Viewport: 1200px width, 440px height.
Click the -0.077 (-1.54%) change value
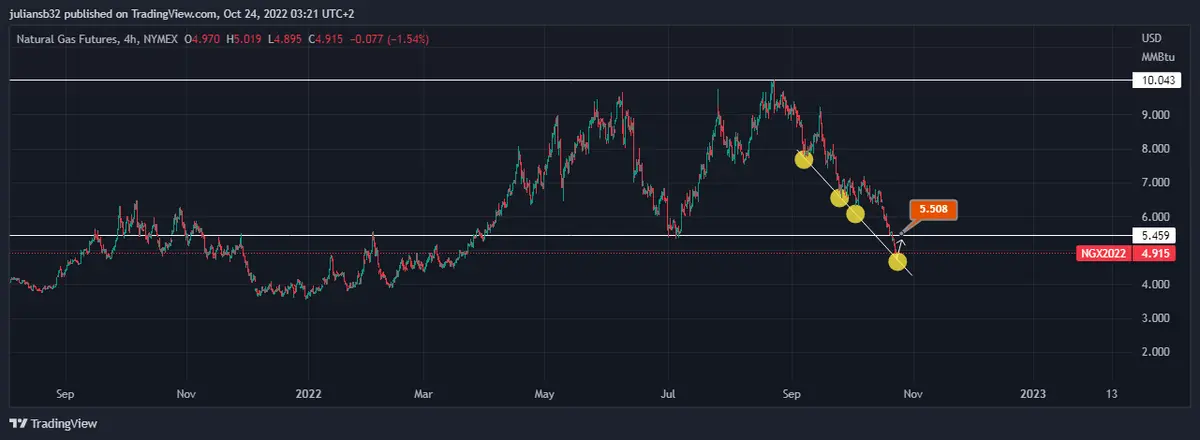coord(387,39)
